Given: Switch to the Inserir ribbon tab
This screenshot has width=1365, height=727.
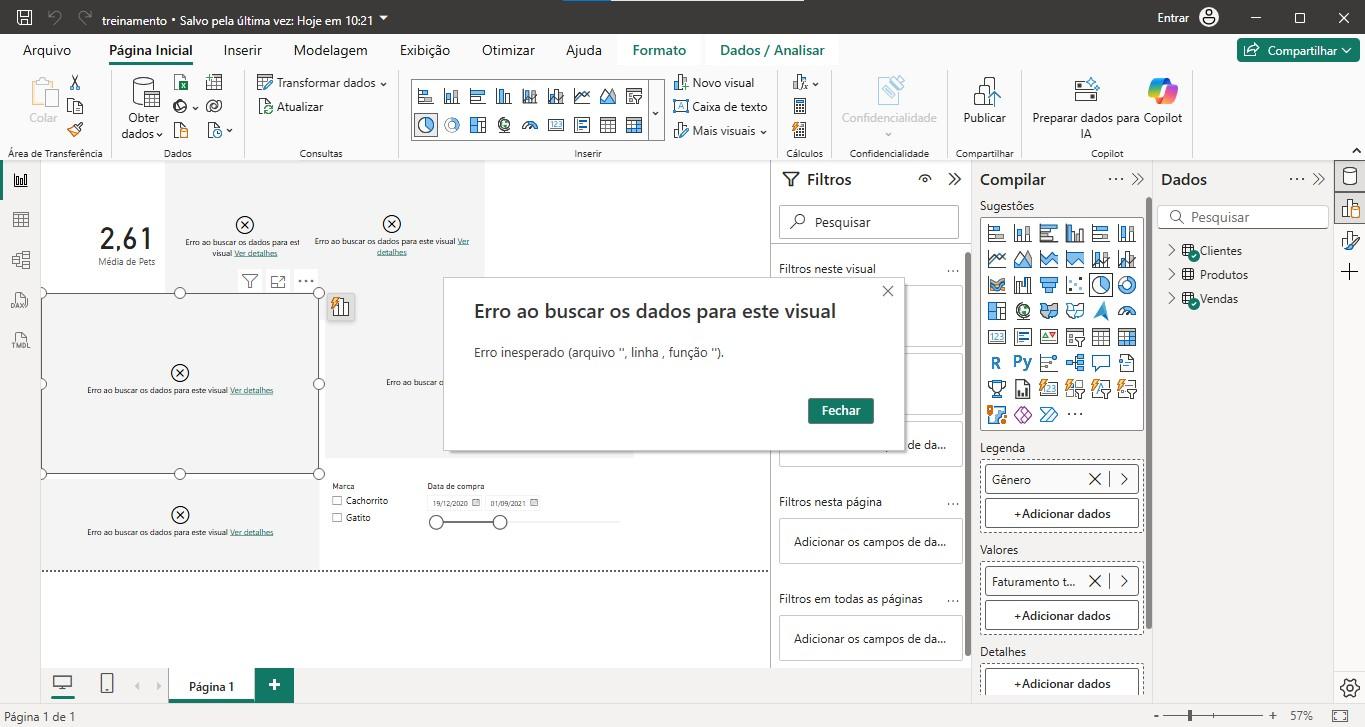Looking at the screenshot, I should pyautogui.click(x=243, y=50).
